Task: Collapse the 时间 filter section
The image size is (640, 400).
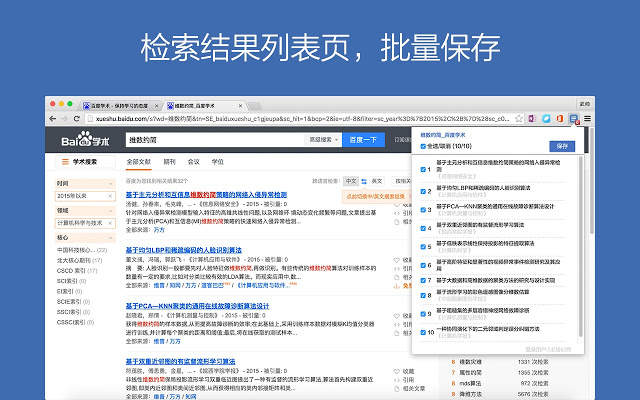Action: [110, 184]
